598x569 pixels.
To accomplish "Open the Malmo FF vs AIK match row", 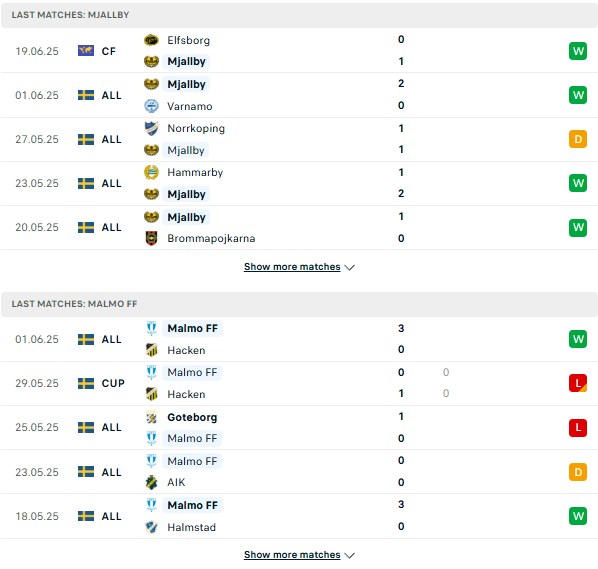I will pyautogui.click(x=299, y=472).
